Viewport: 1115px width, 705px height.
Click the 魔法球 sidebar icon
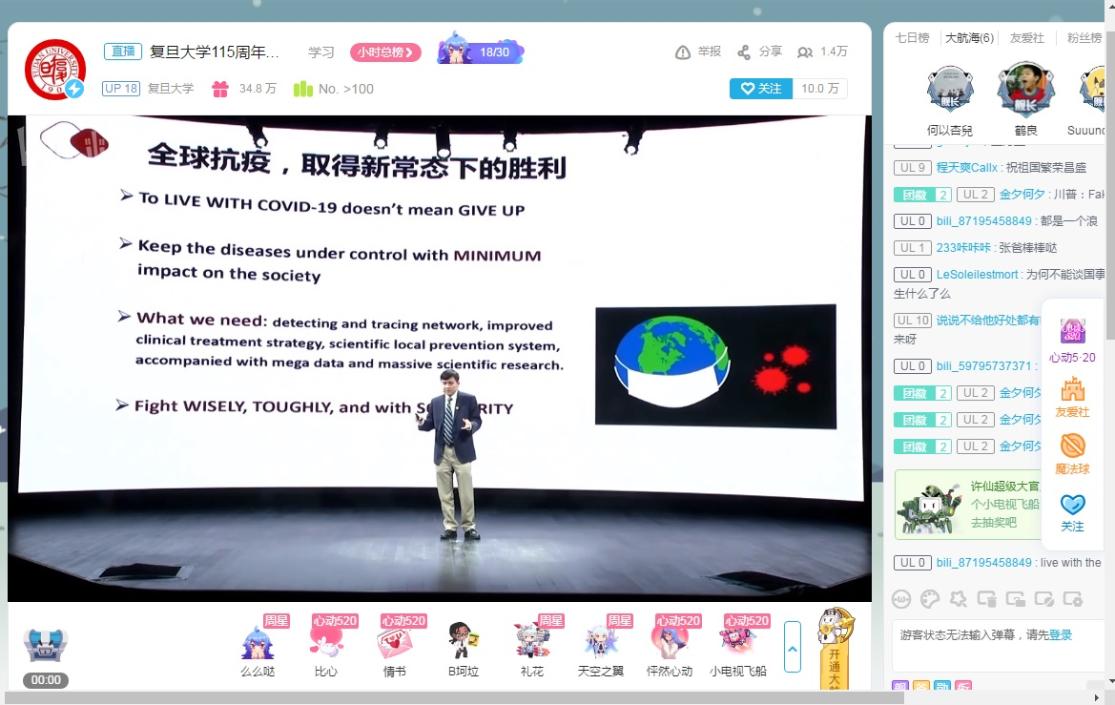pos(1072,446)
